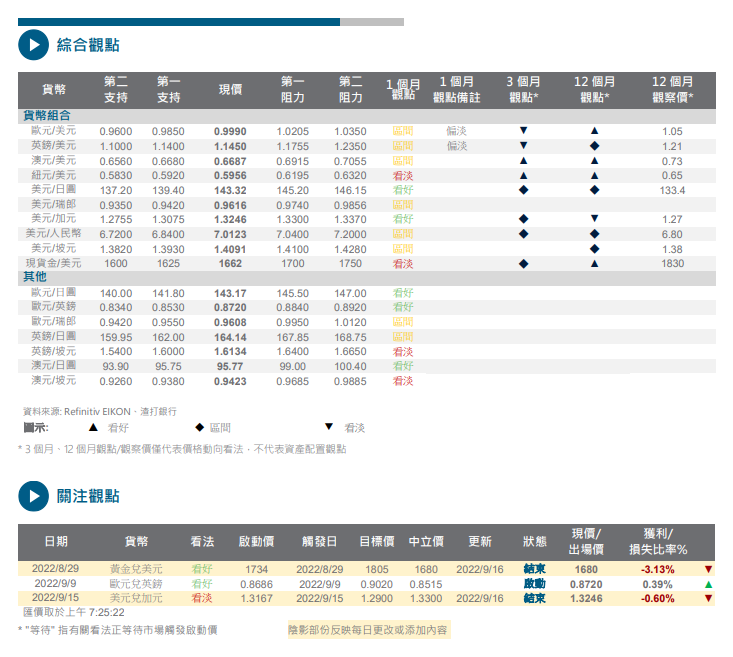Click the highlighted 陰影部份 note
Viewport: 733px width, 657px height.
click(x=368, y=630)
